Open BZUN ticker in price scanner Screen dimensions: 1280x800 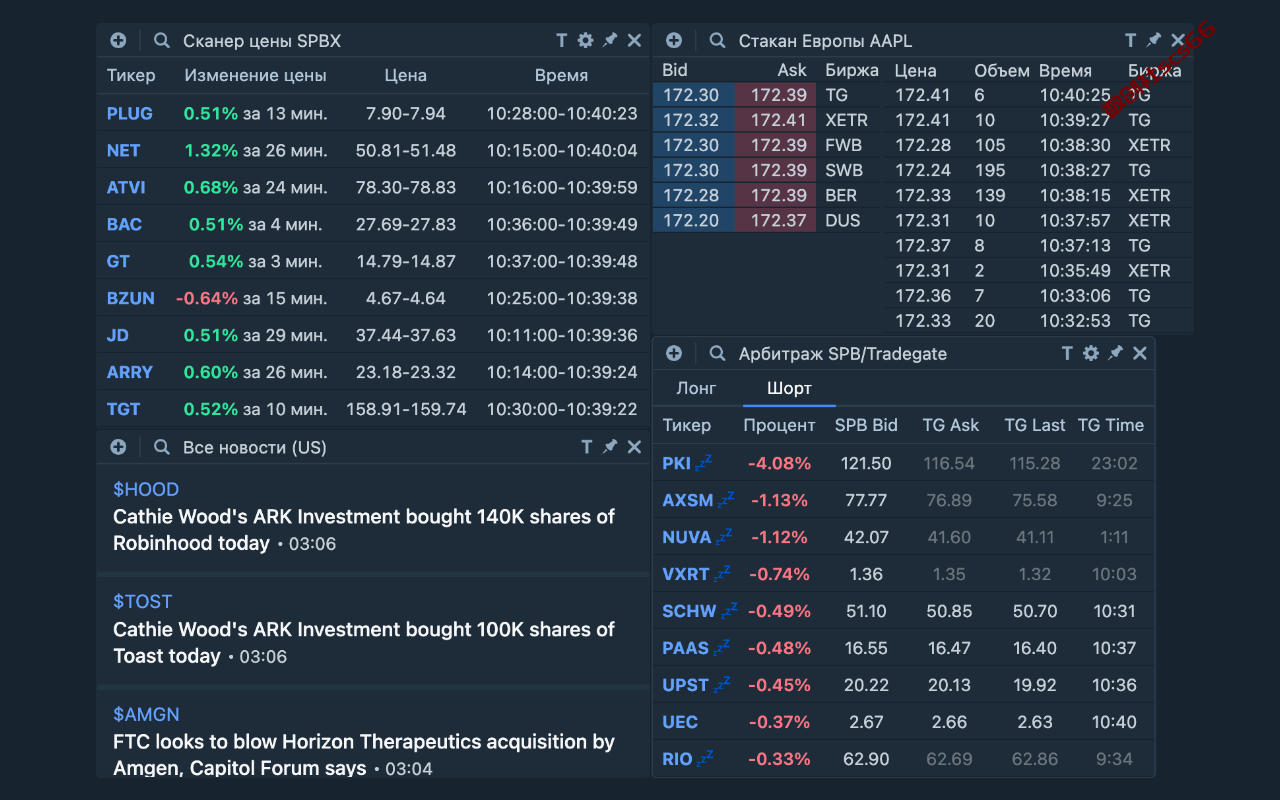tap(131, 298)
